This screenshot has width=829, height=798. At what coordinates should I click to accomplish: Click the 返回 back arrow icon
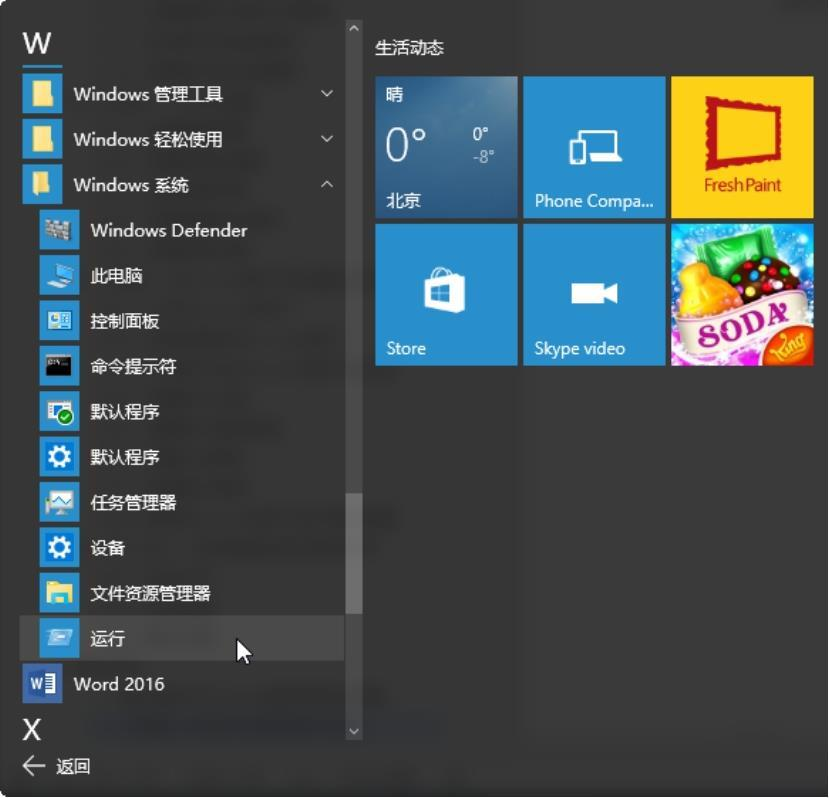[34, 766]
